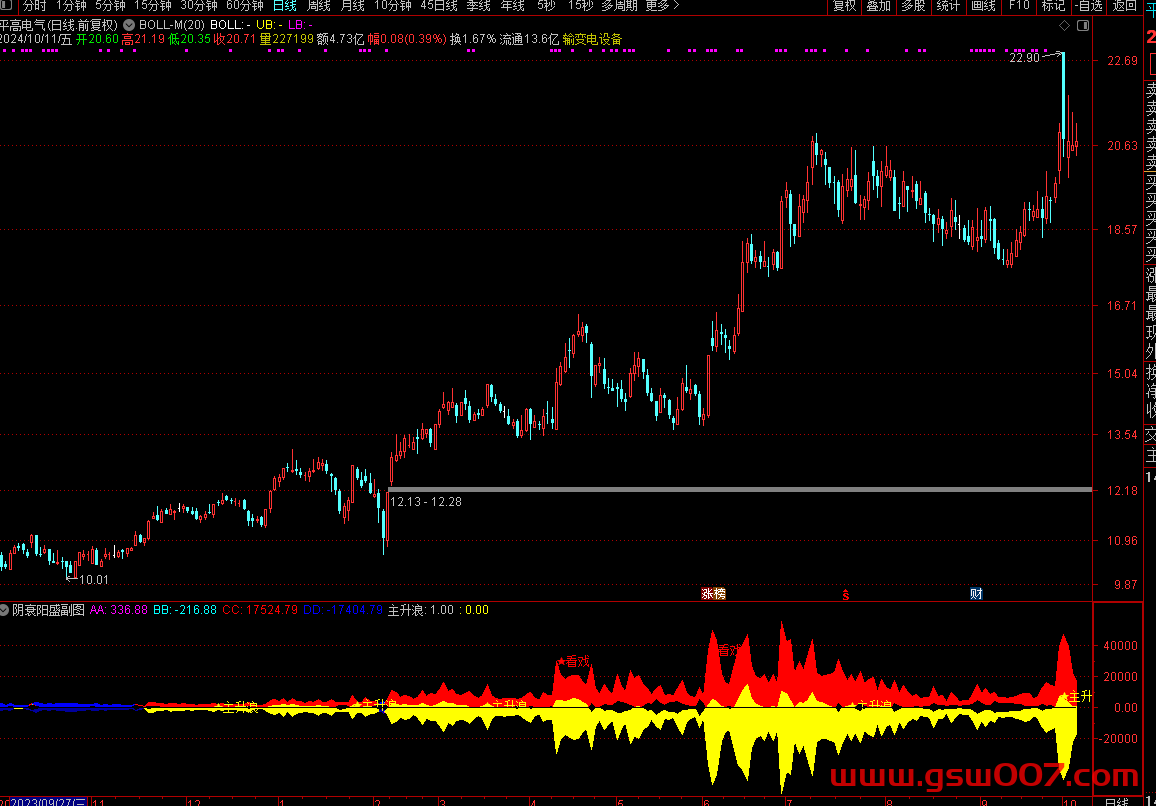Screen dimensions: 1156x806
Task: Click the 日线 label at bottom right
Action: click(1116, 801)
